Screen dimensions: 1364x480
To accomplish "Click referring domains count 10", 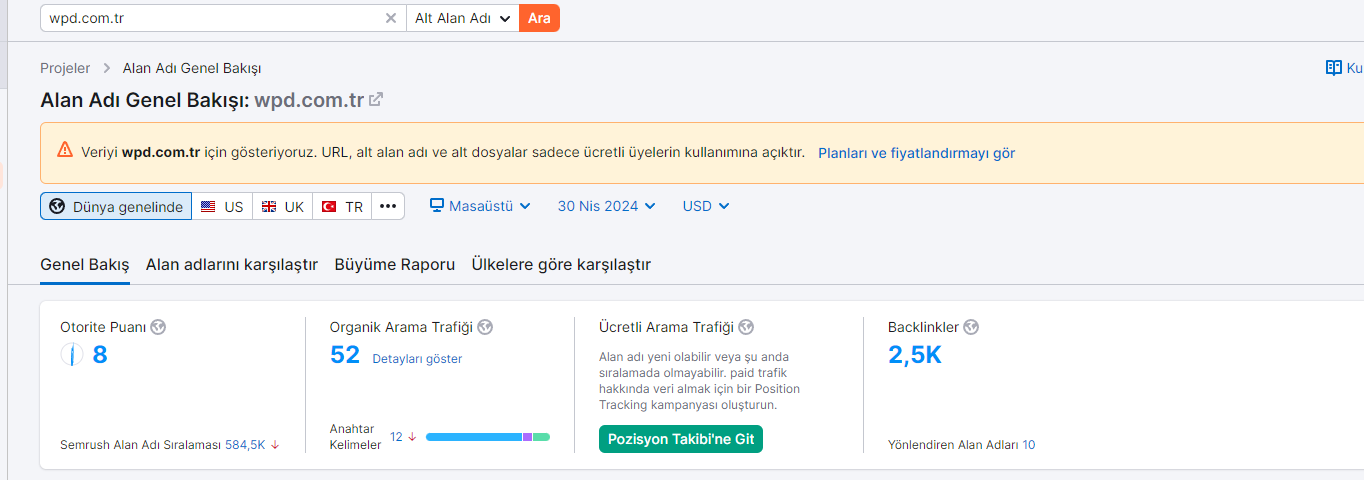I will point(1029,445).
